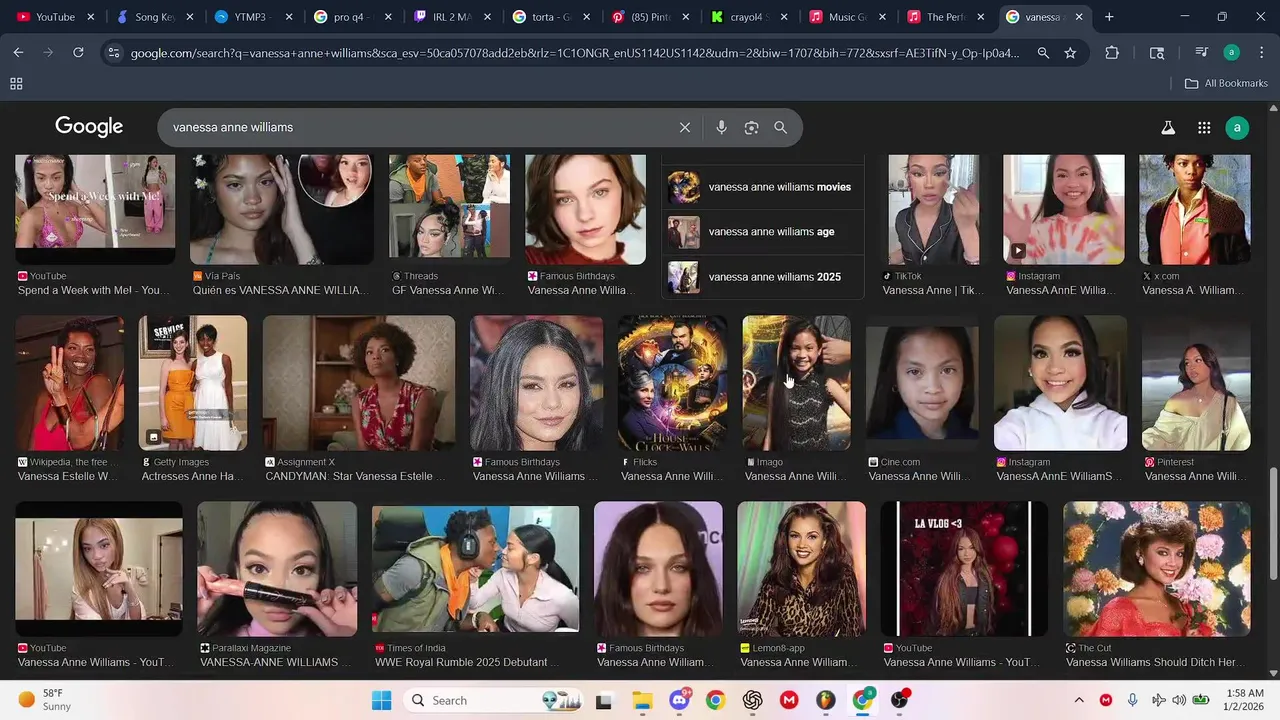The image size is (1280, 720).
Task: Open ChatGPT app from taskbar
Action: [x=752, y=700]
